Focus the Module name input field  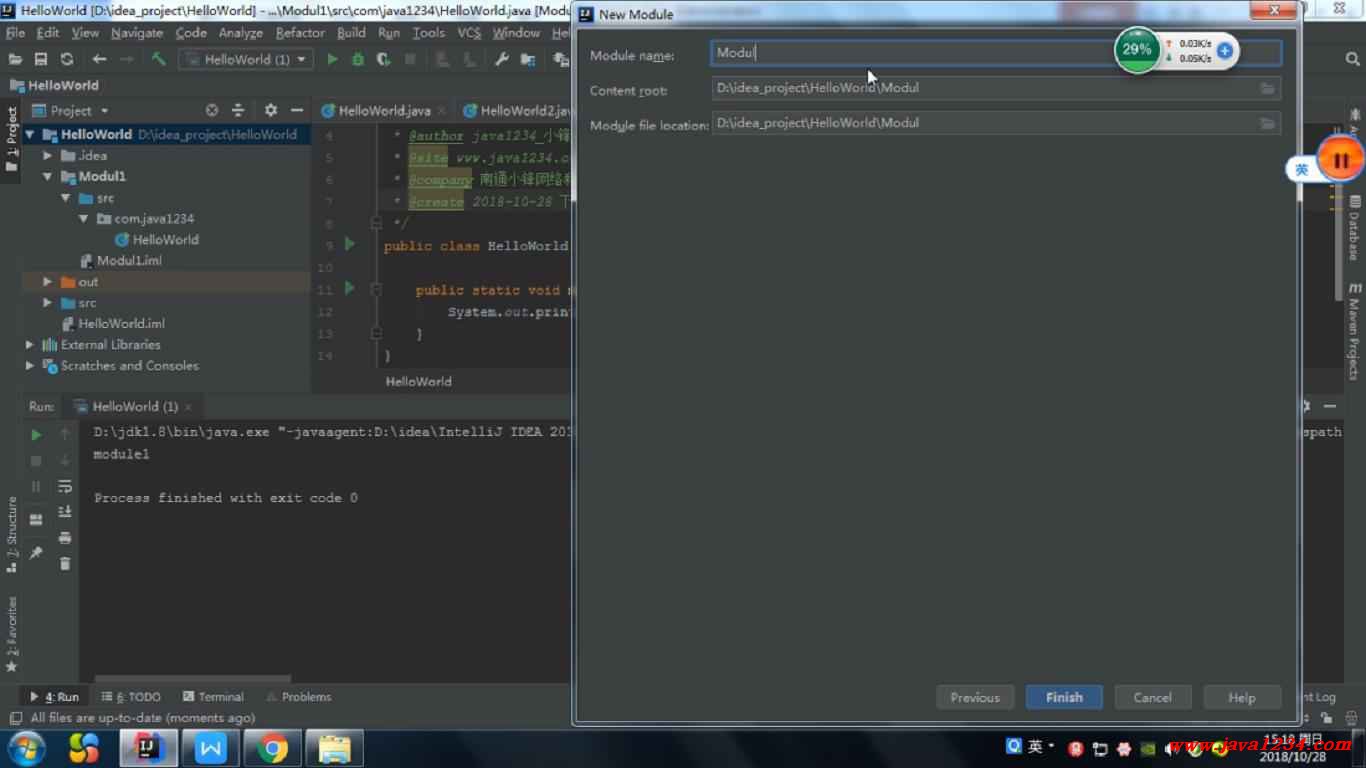996,53
